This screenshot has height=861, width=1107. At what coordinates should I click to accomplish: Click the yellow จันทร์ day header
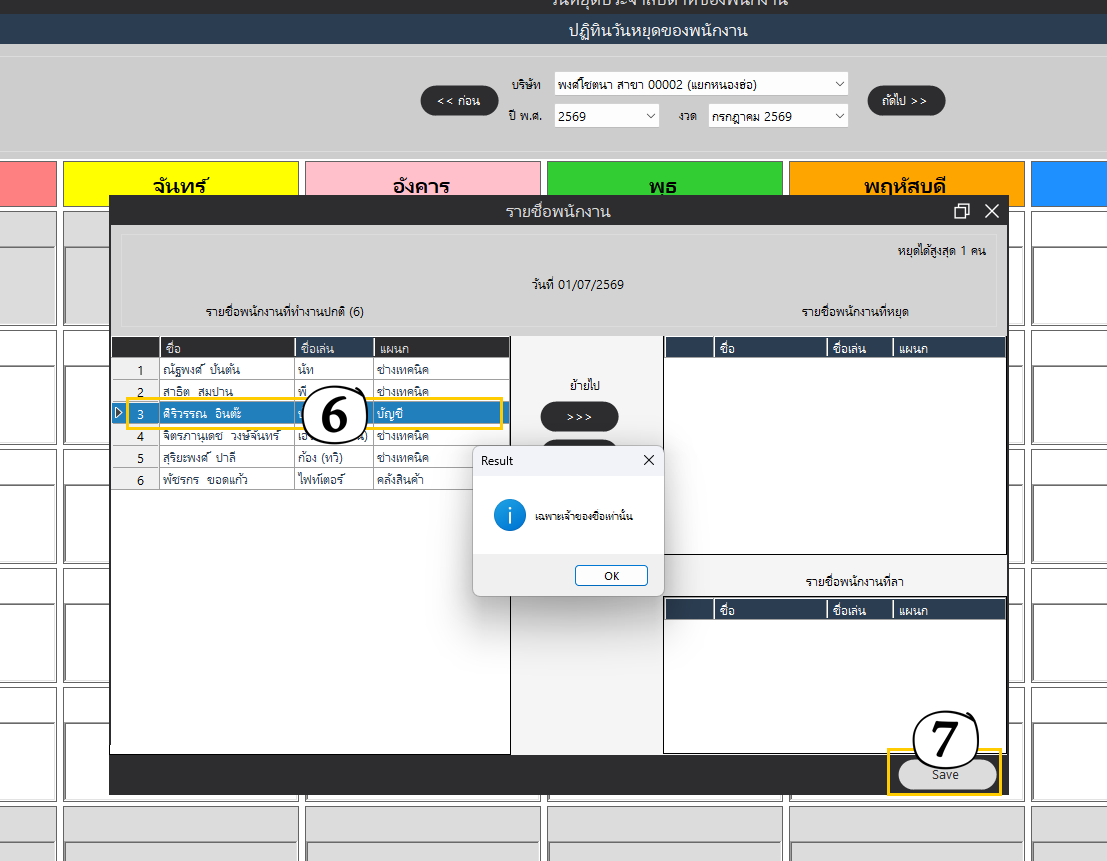(x=181, y=184)
